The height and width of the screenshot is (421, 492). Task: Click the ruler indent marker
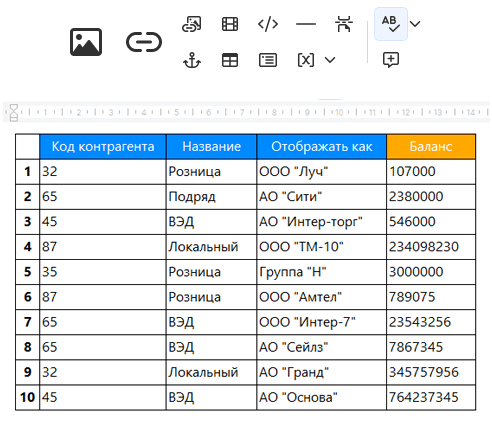coord(14,113)
